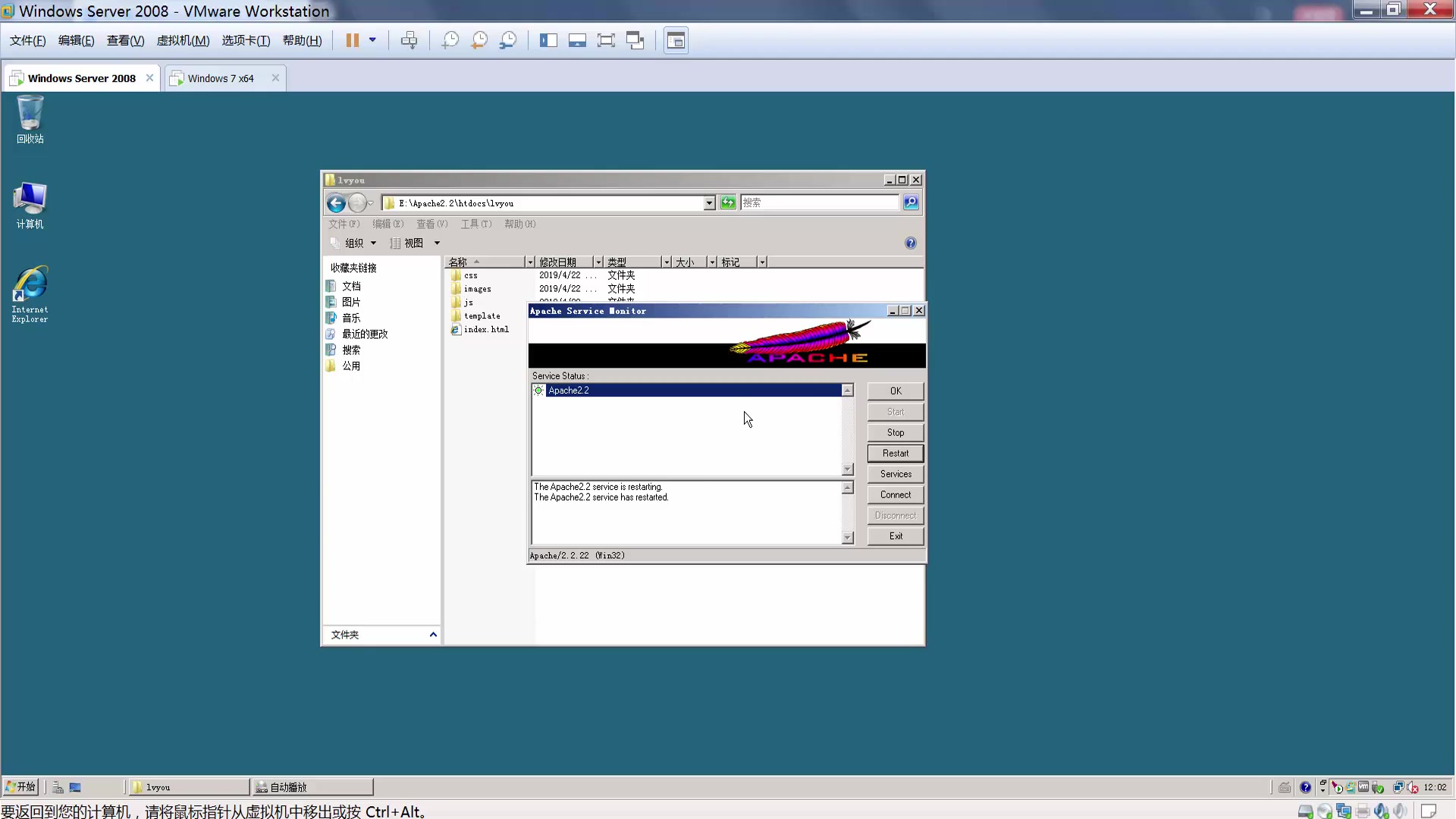The width and height of the screenshot is (1456, 819).
Task: Expand the address bar path dropdown
Action: coord(709,203)
